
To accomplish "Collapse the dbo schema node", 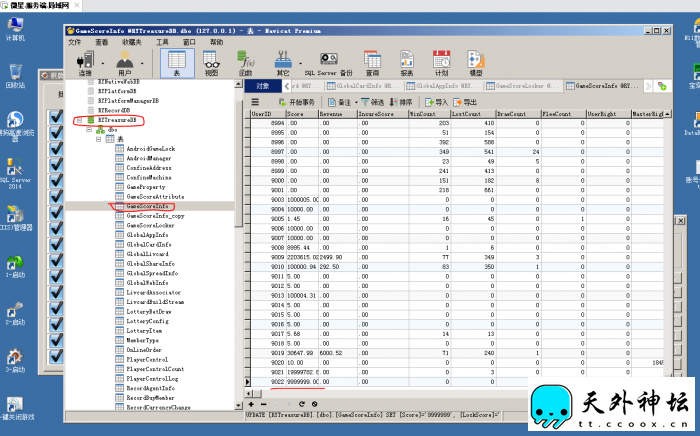I will point(87,130).
